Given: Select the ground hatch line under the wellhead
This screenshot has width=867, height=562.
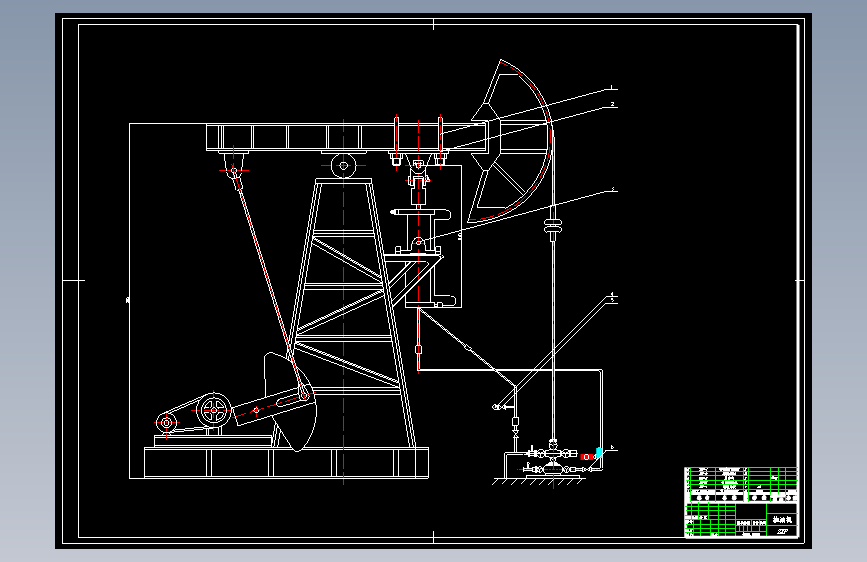Looking at the screenshot, I should pyautogui.click(x=538, y=482).
